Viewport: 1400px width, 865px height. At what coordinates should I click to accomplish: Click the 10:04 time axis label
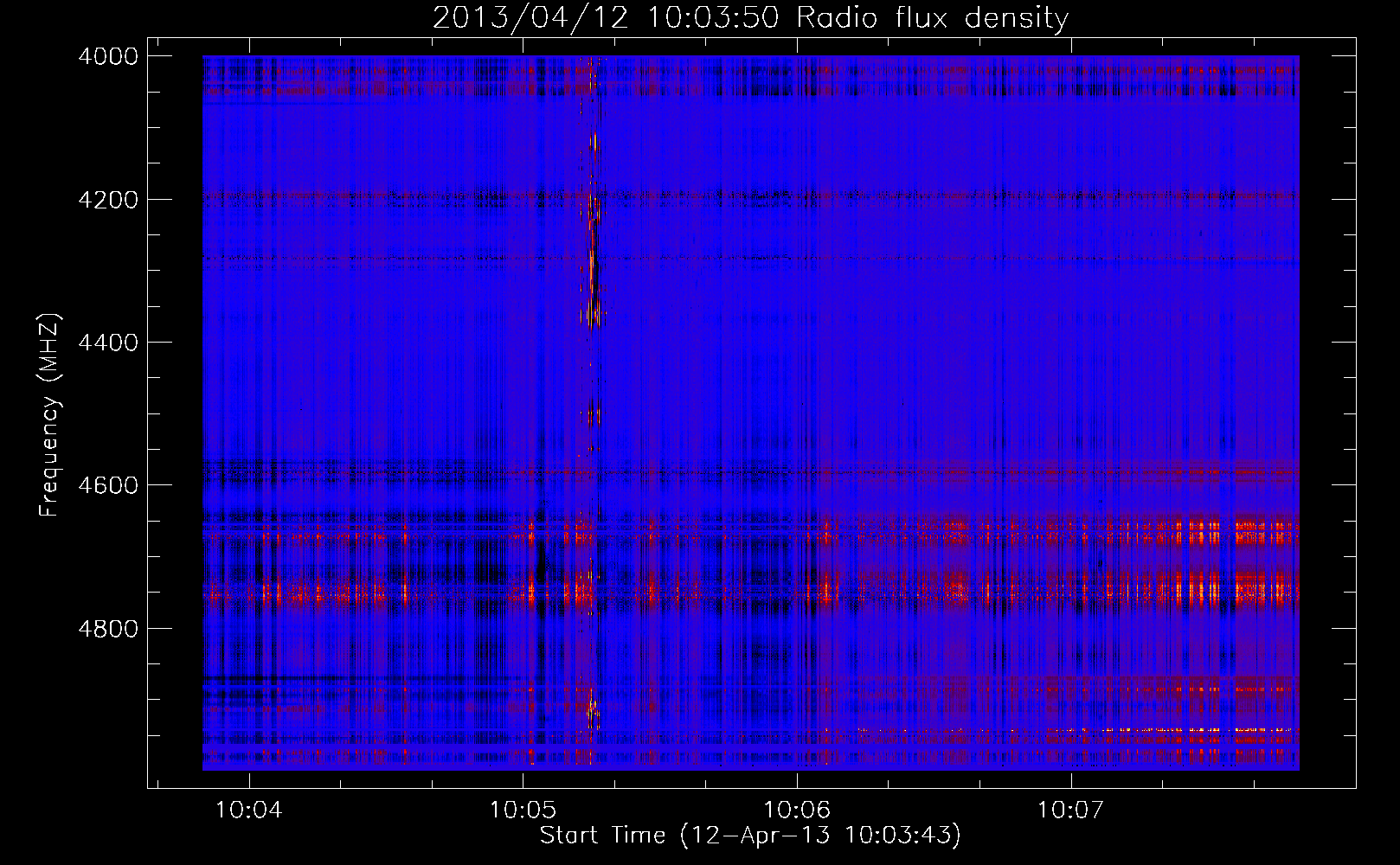click(x=248, y=811)
